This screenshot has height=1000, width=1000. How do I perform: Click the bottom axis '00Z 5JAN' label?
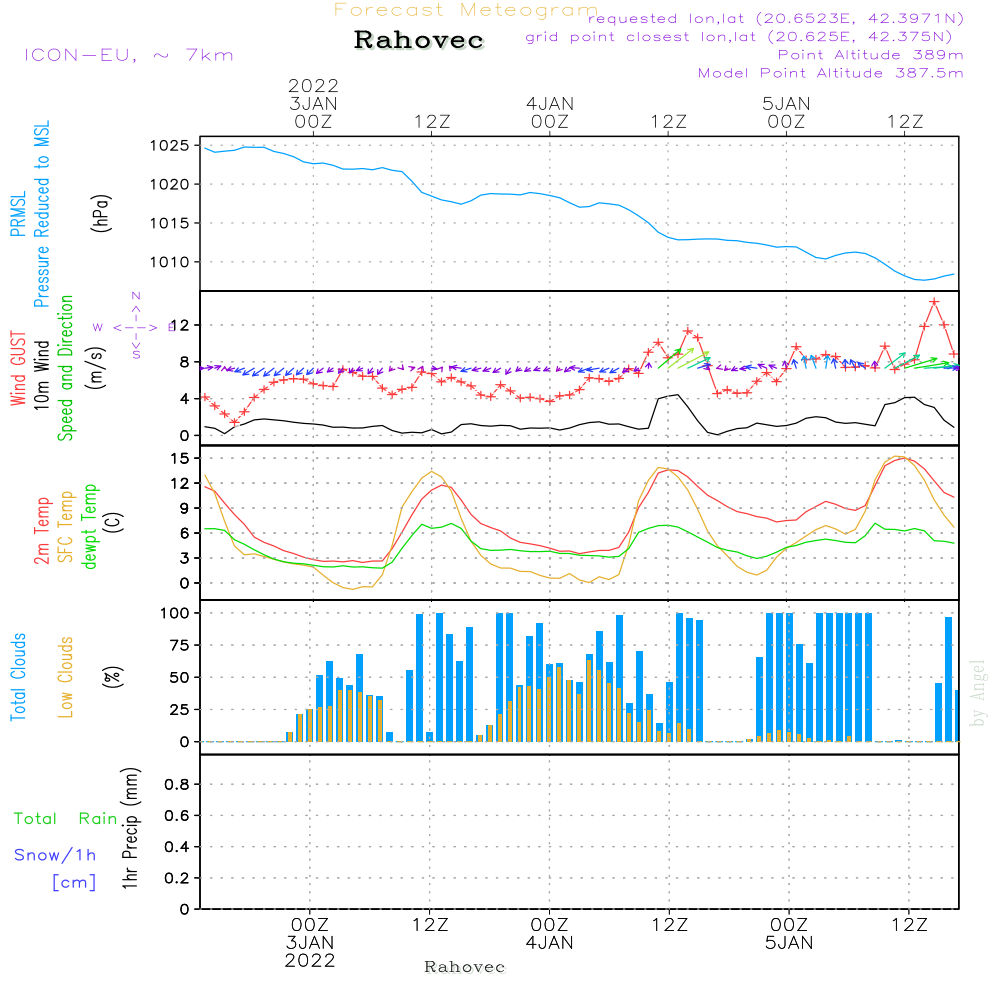pyautogui.click(x=789, y=934)
